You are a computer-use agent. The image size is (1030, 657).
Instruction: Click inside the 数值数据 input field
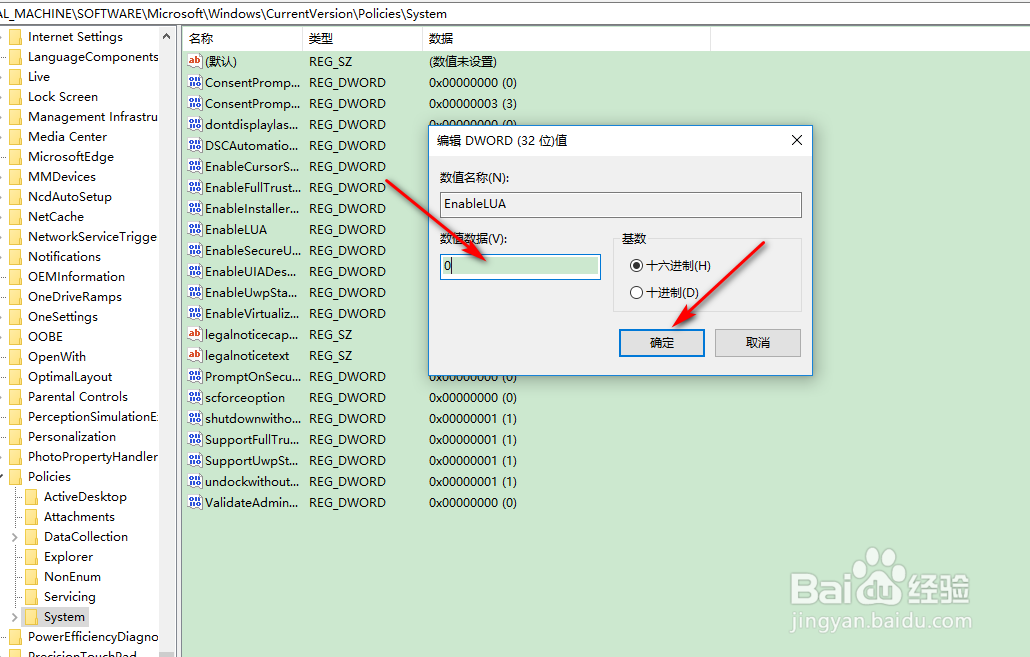(519, 266)
